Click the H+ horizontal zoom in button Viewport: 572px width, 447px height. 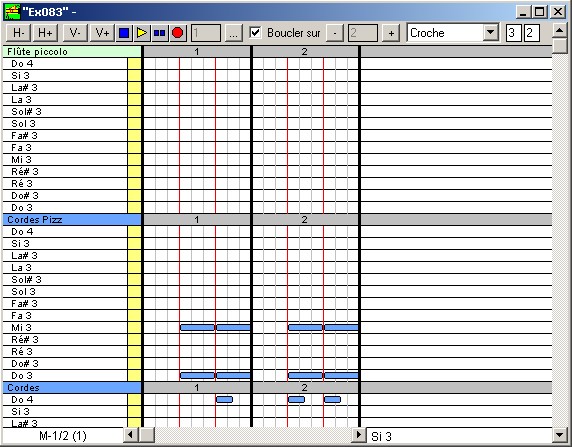coord(45,33)
